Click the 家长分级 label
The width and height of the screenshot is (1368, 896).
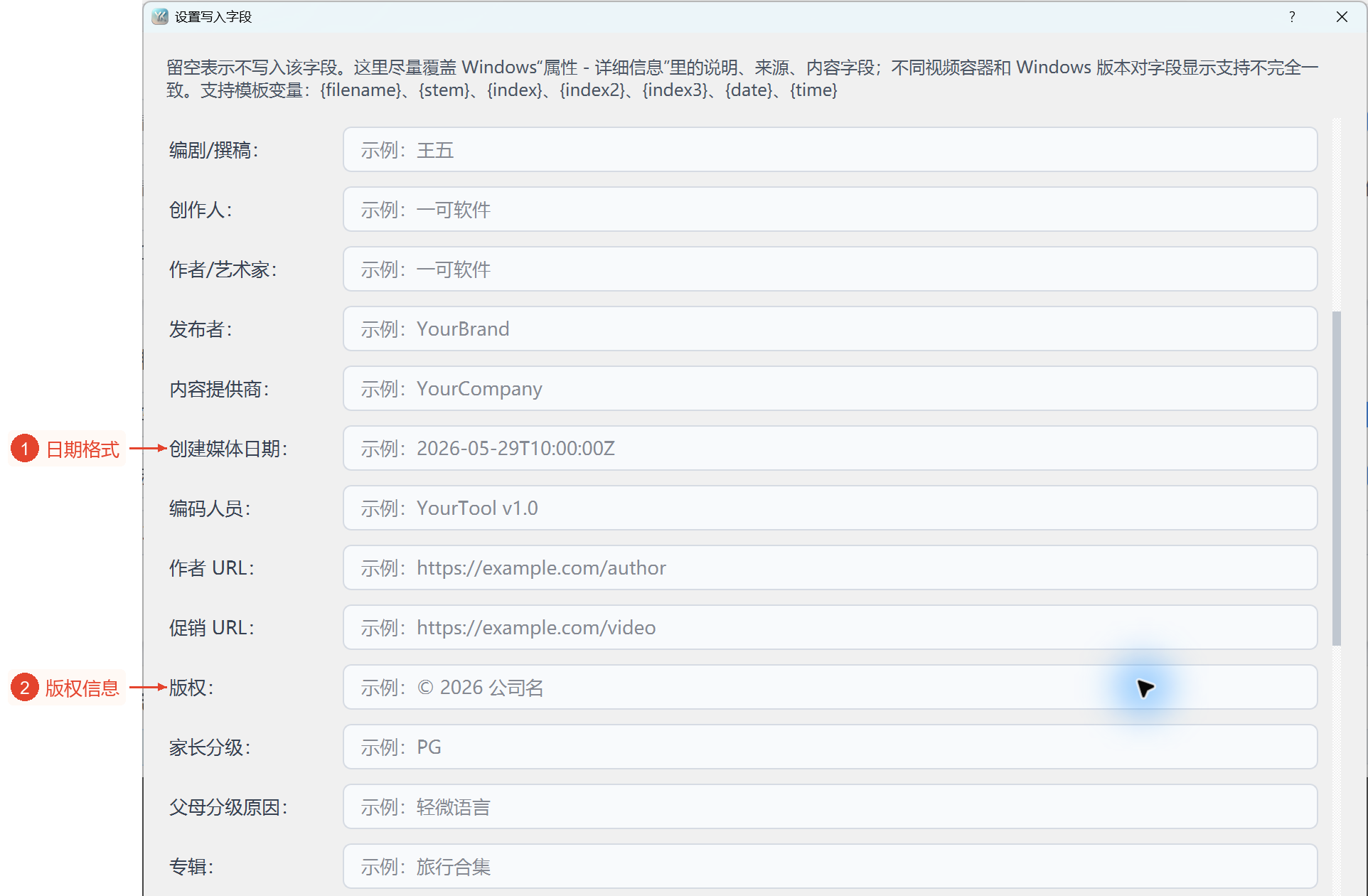tap(210, 747)
